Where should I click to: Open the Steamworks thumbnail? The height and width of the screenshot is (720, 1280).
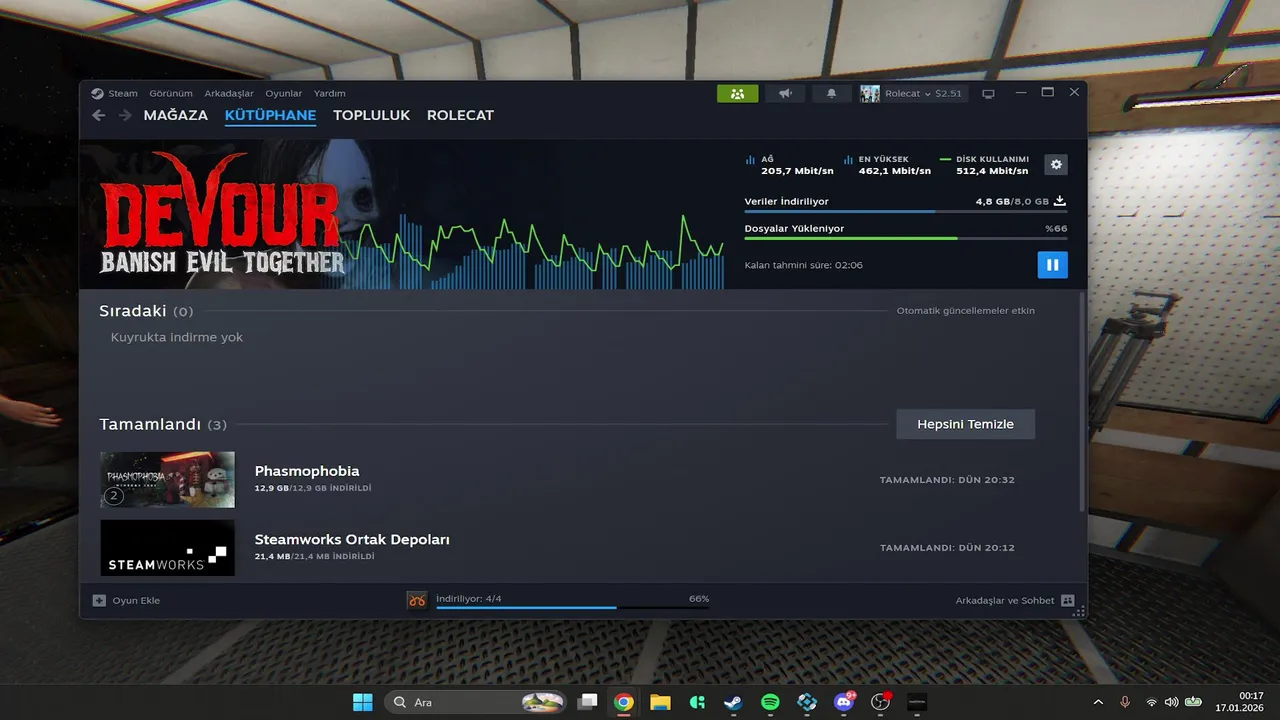[x=167, y=547]
